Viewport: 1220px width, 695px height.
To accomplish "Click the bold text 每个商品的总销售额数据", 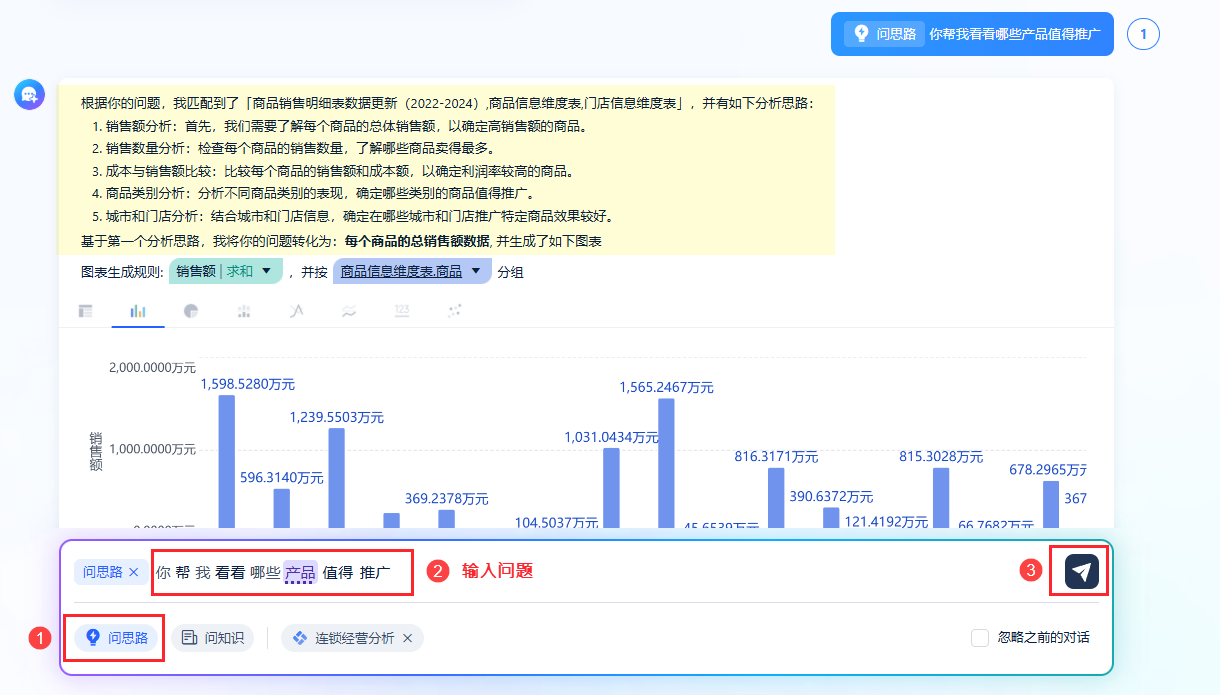I will point(417,241).
